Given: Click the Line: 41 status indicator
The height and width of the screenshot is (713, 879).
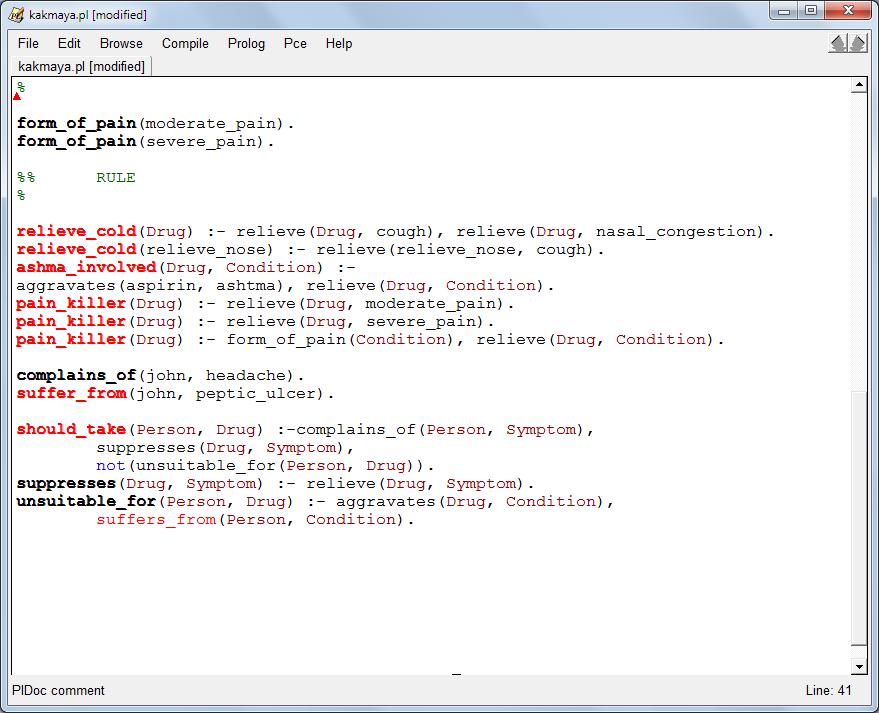Looking at the screenshot, I should pyautogui.click(x=831, y=691).
